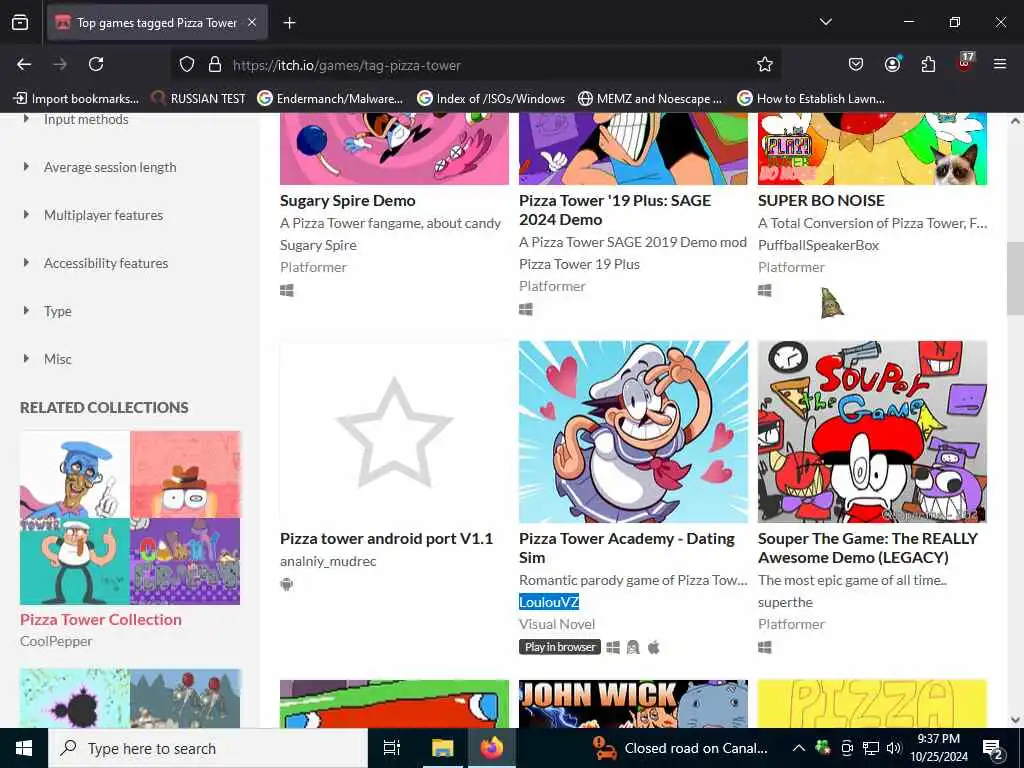Open the extensions puzzle icon
This screenshot has width=1024, height=768.
click(x=928, y=64)
